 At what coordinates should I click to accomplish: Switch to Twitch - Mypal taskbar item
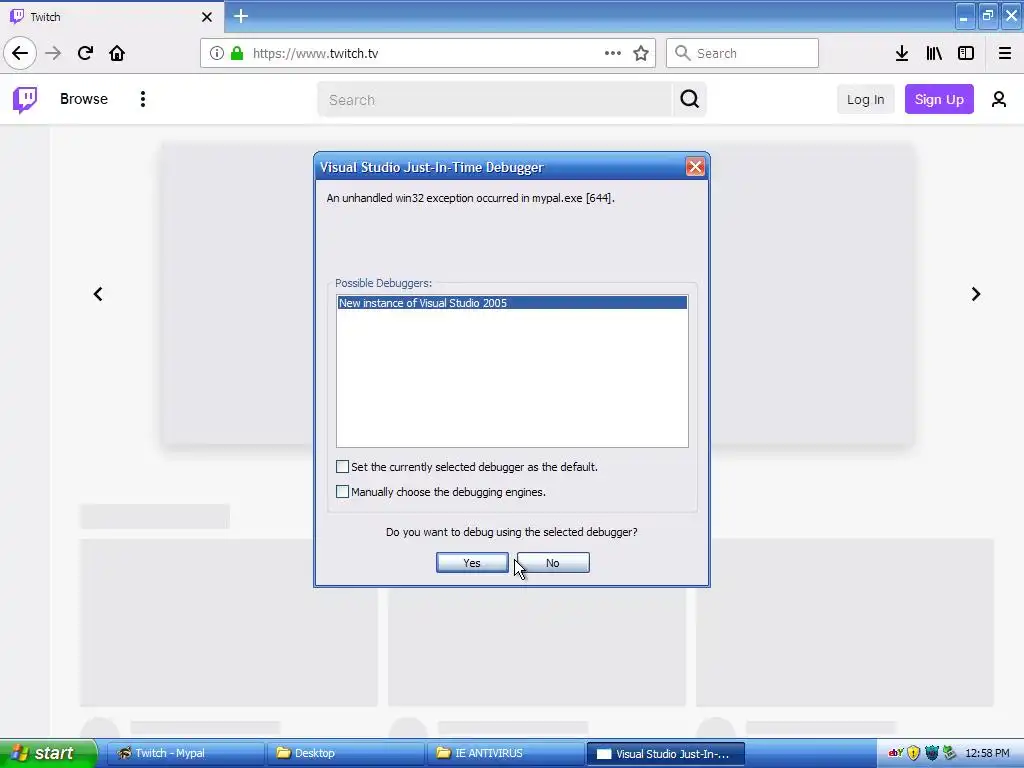pyautogui.click(x=185, y=754)
